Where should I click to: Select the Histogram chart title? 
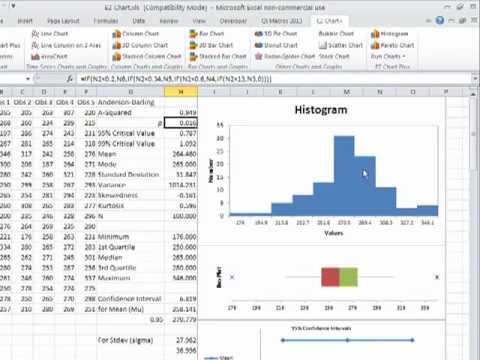coord(321,110)
